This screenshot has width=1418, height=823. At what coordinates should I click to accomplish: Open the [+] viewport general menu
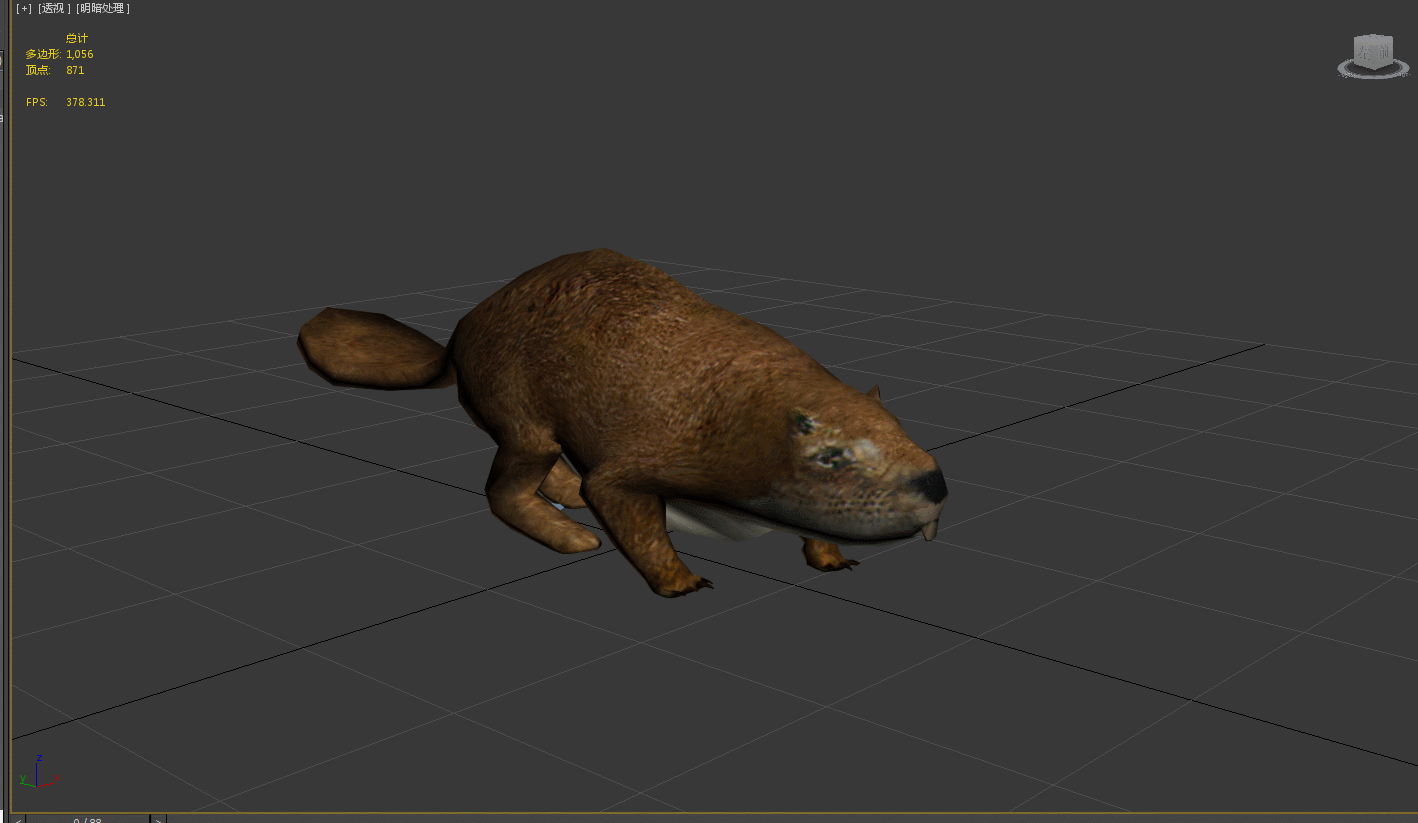click(23, 8)
